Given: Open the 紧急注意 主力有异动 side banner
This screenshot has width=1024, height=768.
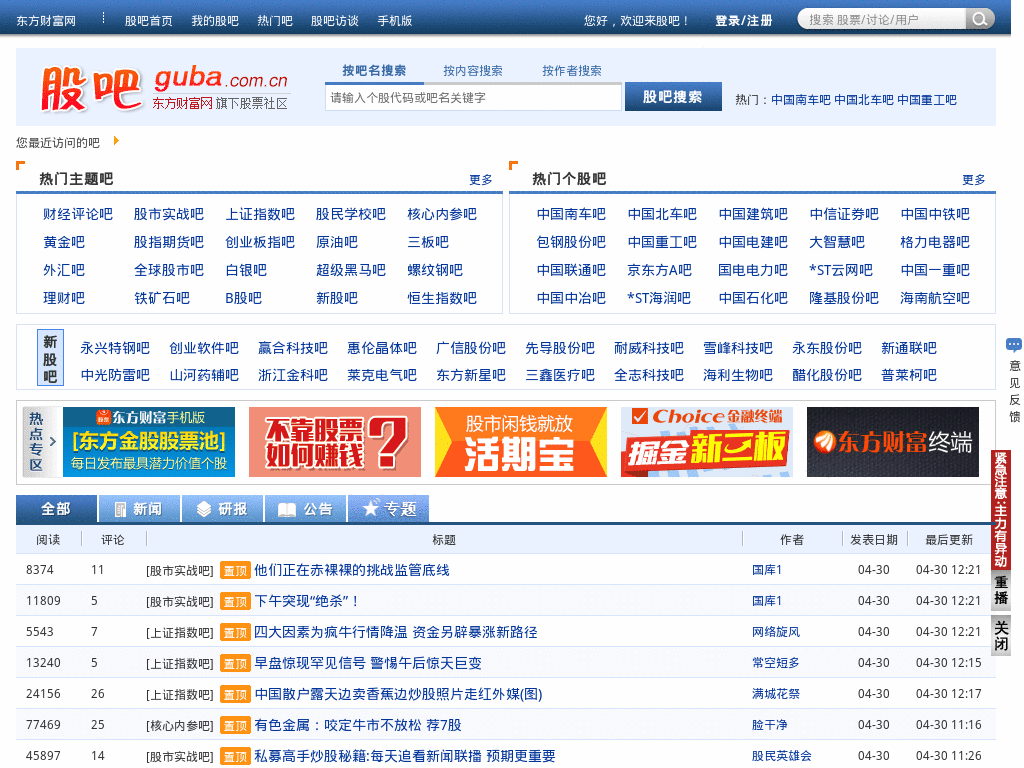Looking at the screenshot, I should coord(1001,511).
